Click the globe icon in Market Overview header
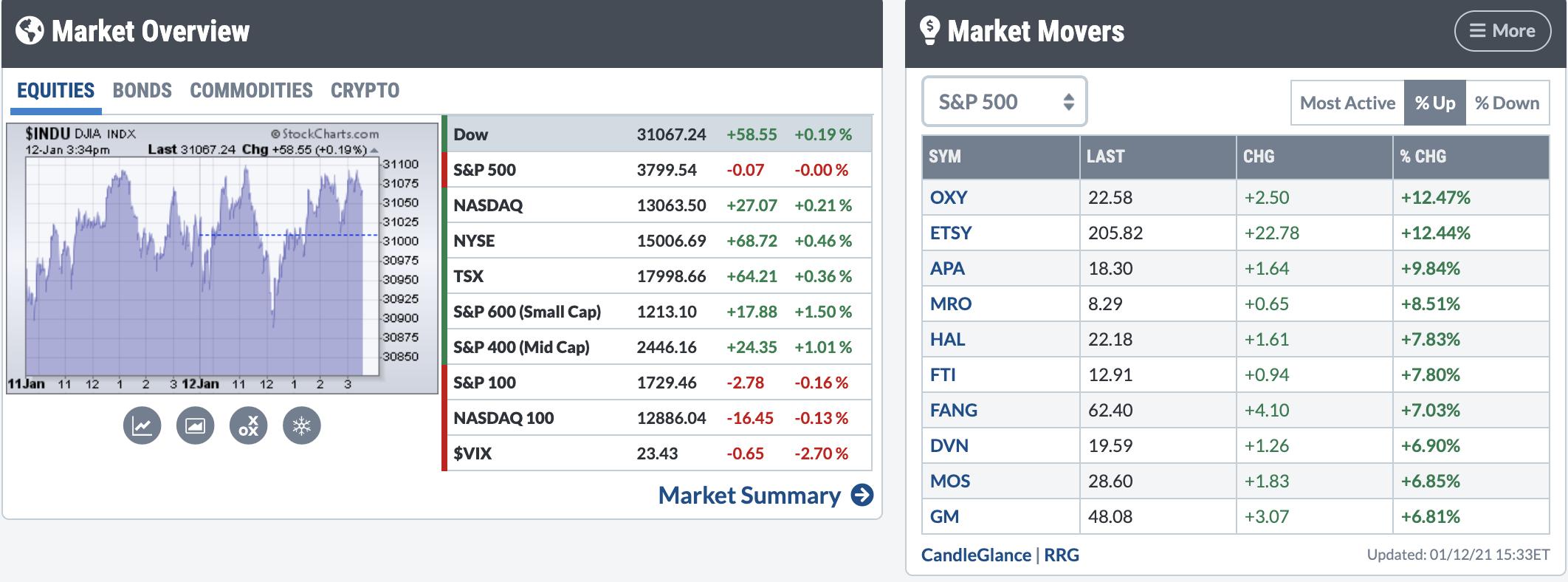The height and width of the screenshot is (582, 1568). [x=30, y=31]
